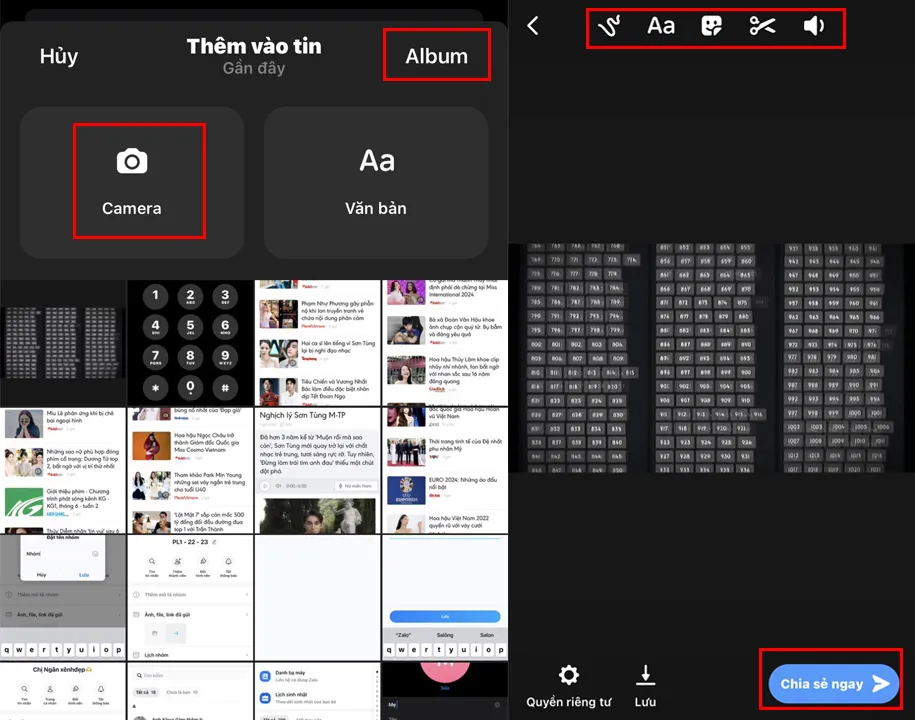Go back using the left chevron
The image size is (915, 720).
pyautogui.click(x=533, y=26)
